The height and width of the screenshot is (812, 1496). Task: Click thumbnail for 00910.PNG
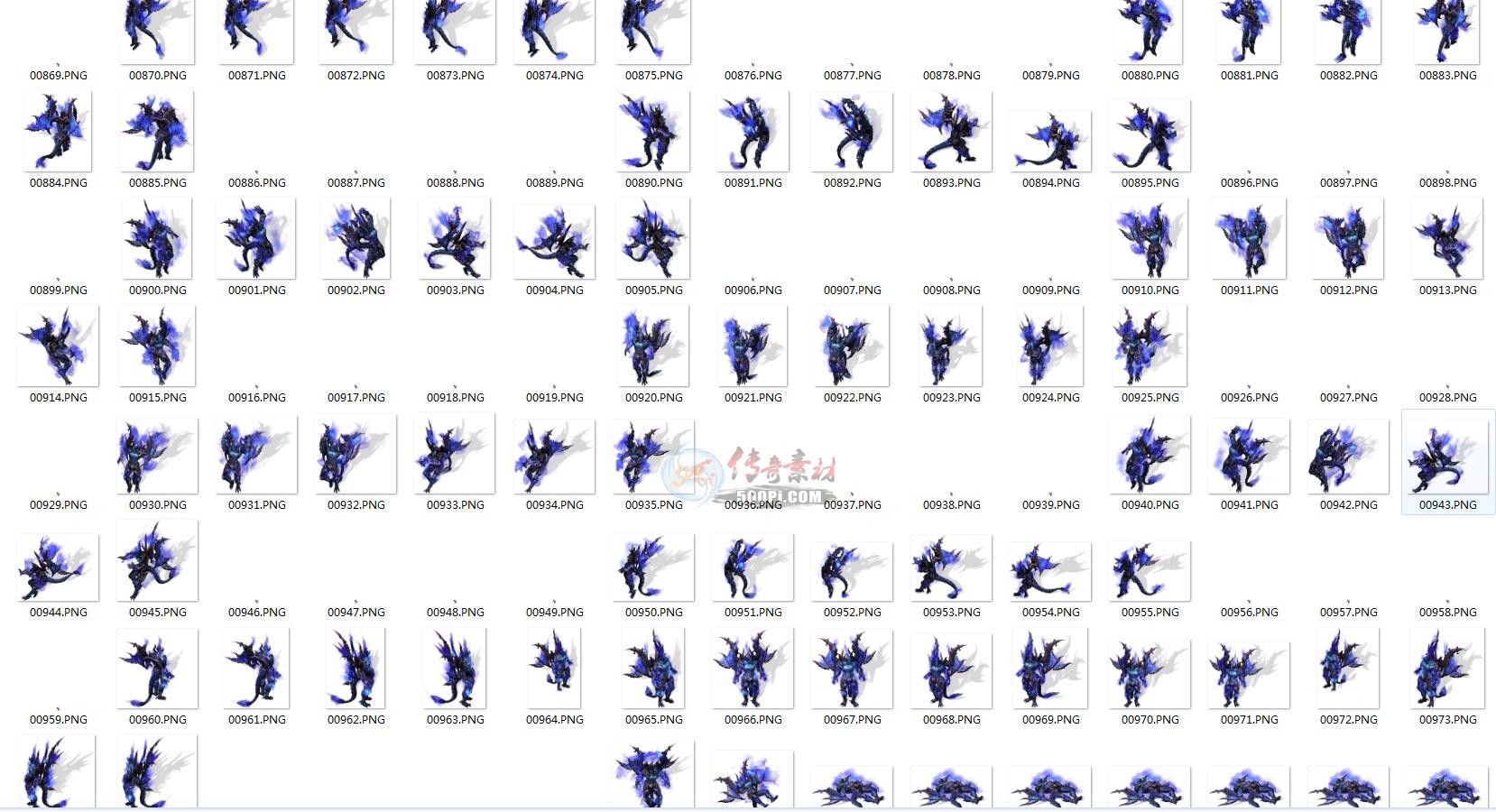pos(1150,239)
